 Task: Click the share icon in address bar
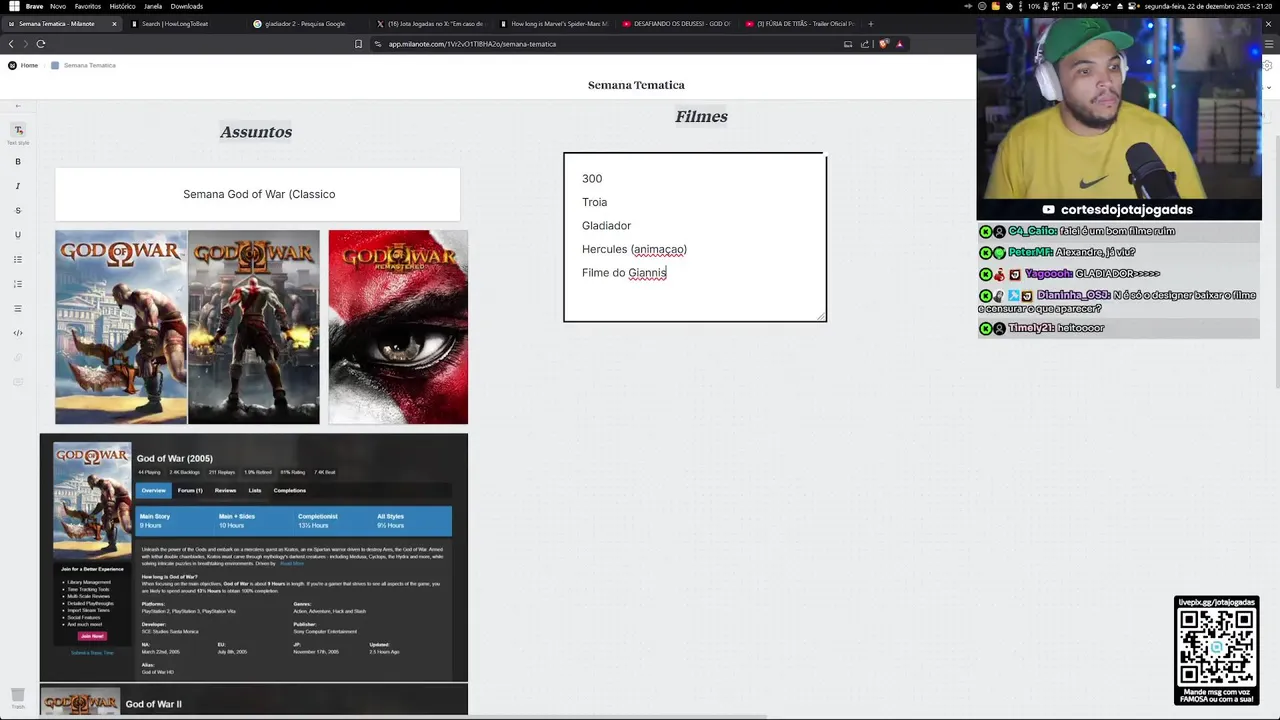[x=865, y=44]
